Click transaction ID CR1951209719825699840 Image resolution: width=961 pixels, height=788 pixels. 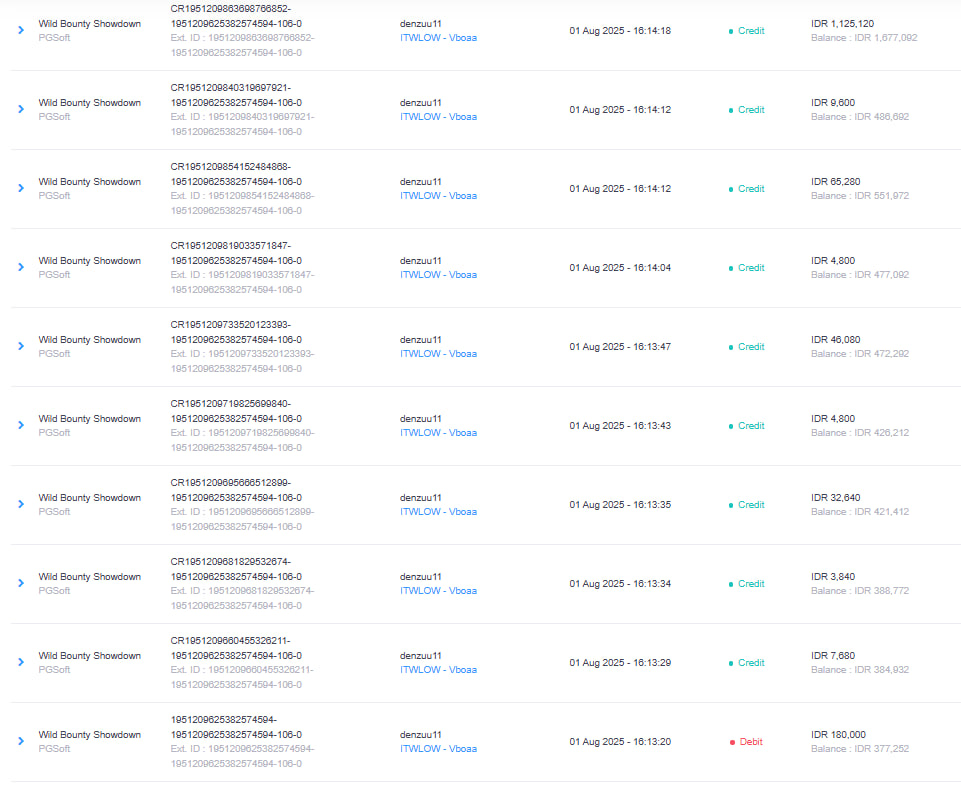(x=230, y=404)
